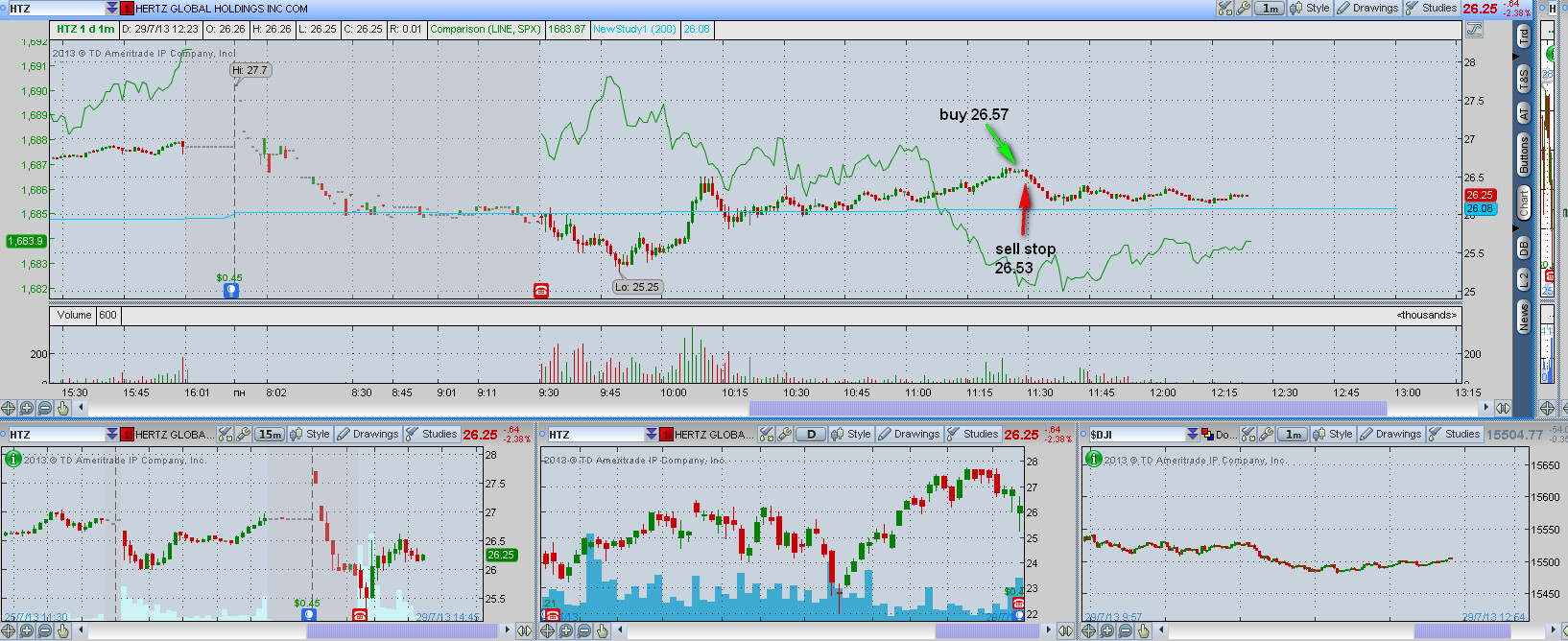Open Style menu on $DJI chart
Screen dimensions: 1568x641
(x=1333, y=435)
